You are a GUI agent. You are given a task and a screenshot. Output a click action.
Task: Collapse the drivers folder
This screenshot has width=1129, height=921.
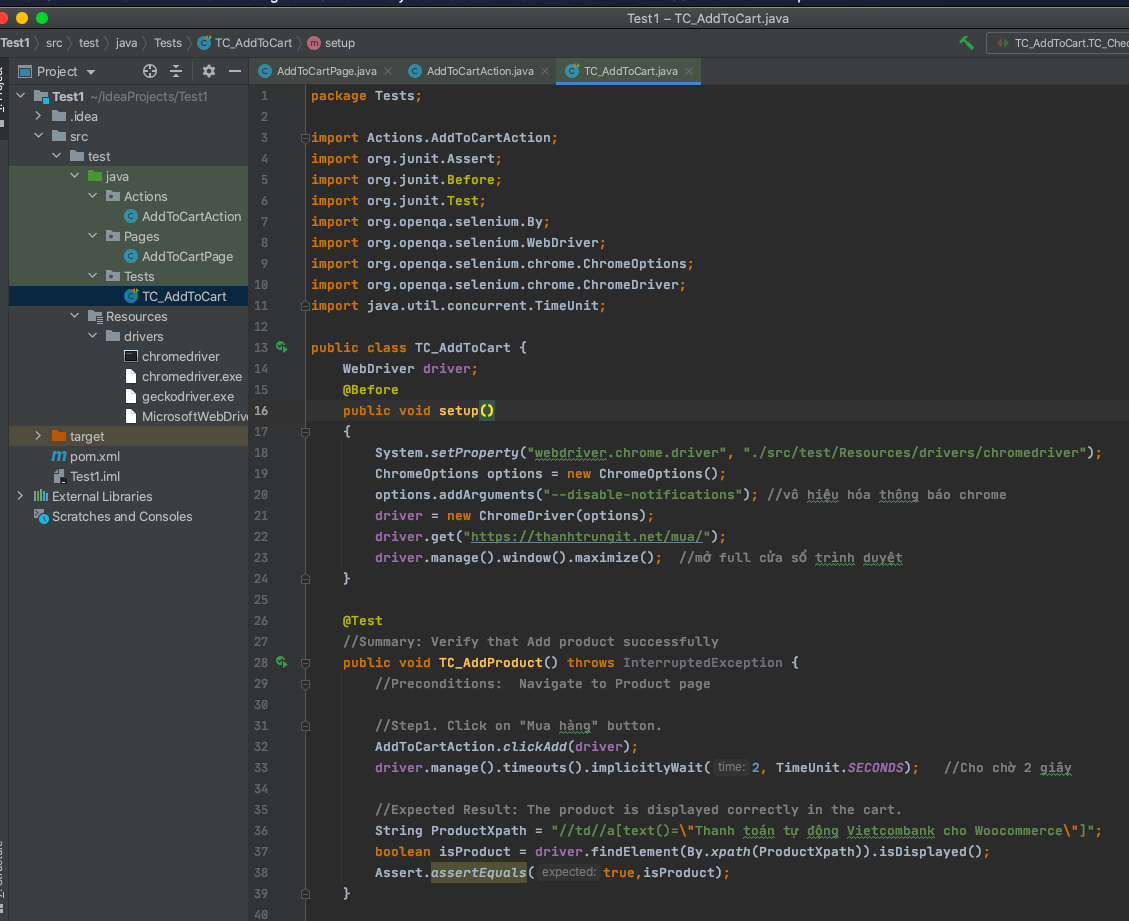92,336
